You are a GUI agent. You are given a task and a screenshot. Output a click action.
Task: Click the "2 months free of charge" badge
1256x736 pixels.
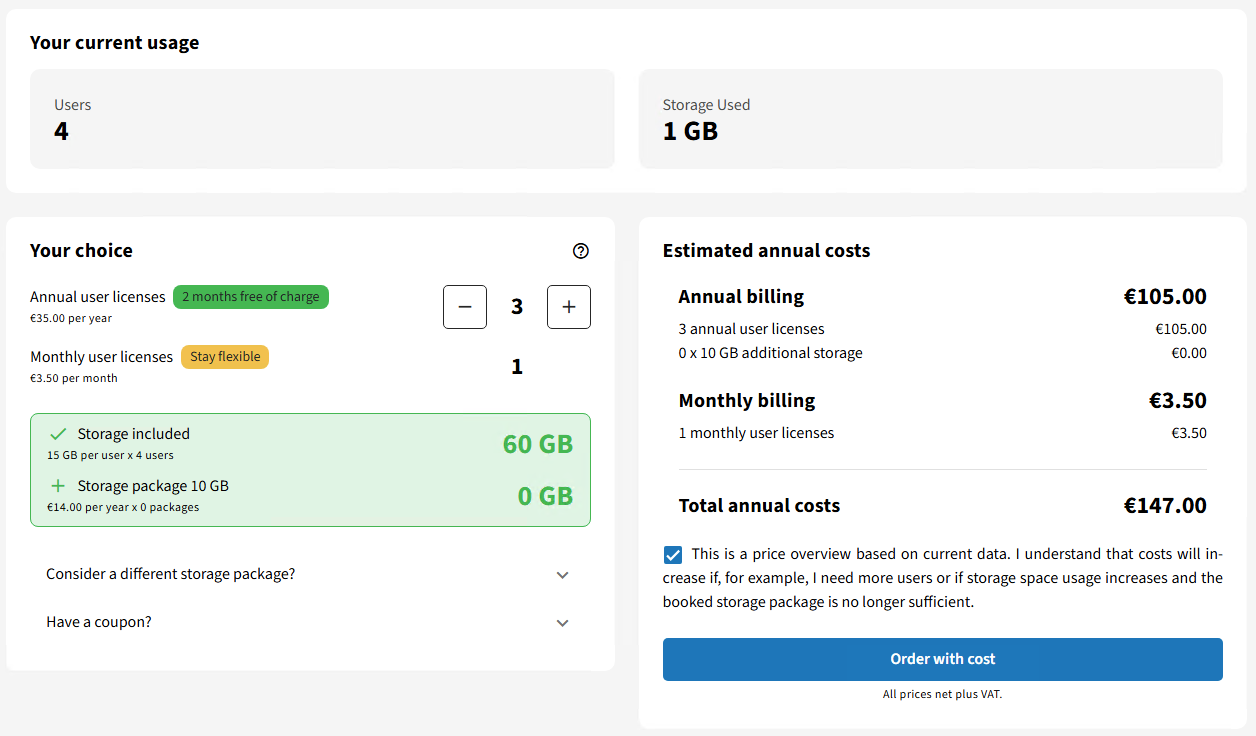pos(251,297)
